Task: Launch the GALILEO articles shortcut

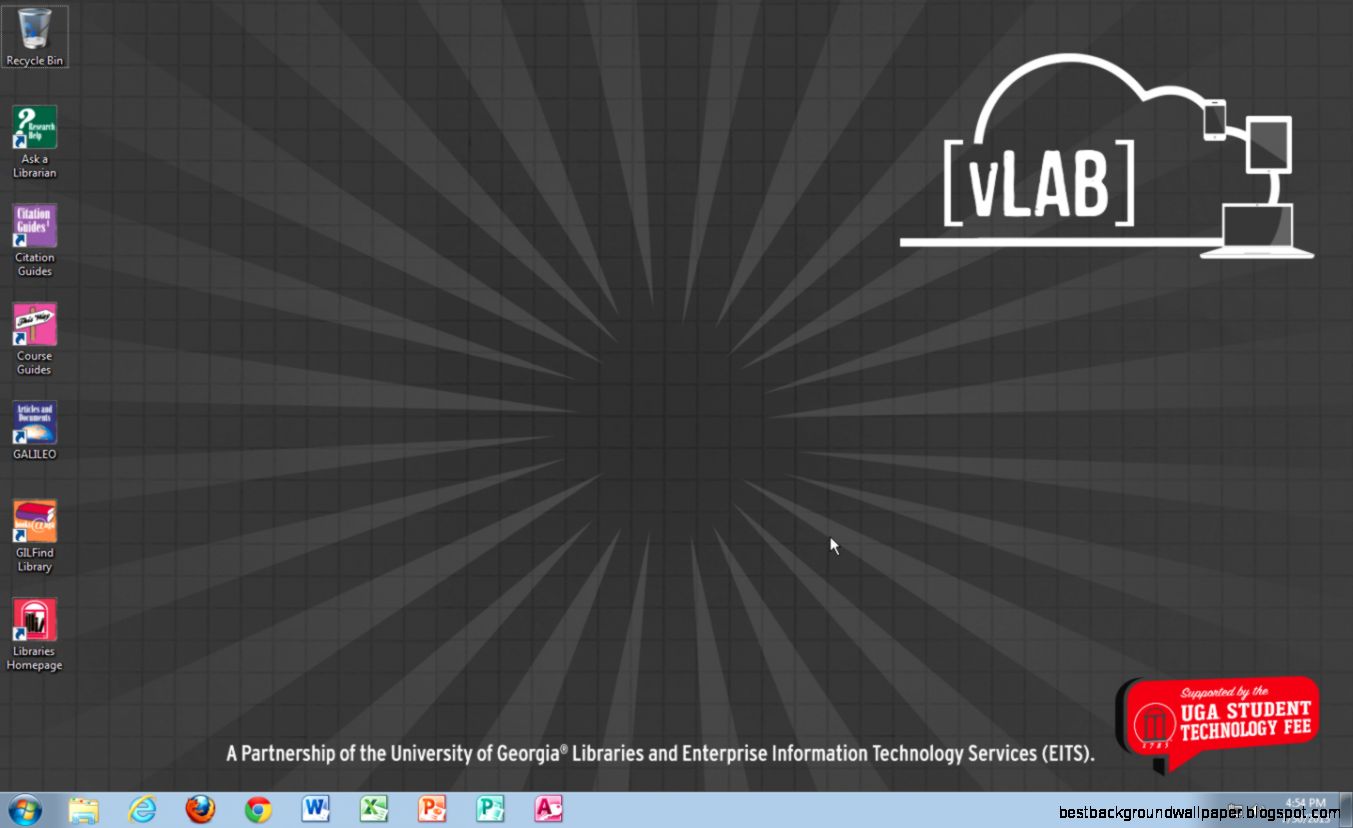Action: click(x=35, y=420)
